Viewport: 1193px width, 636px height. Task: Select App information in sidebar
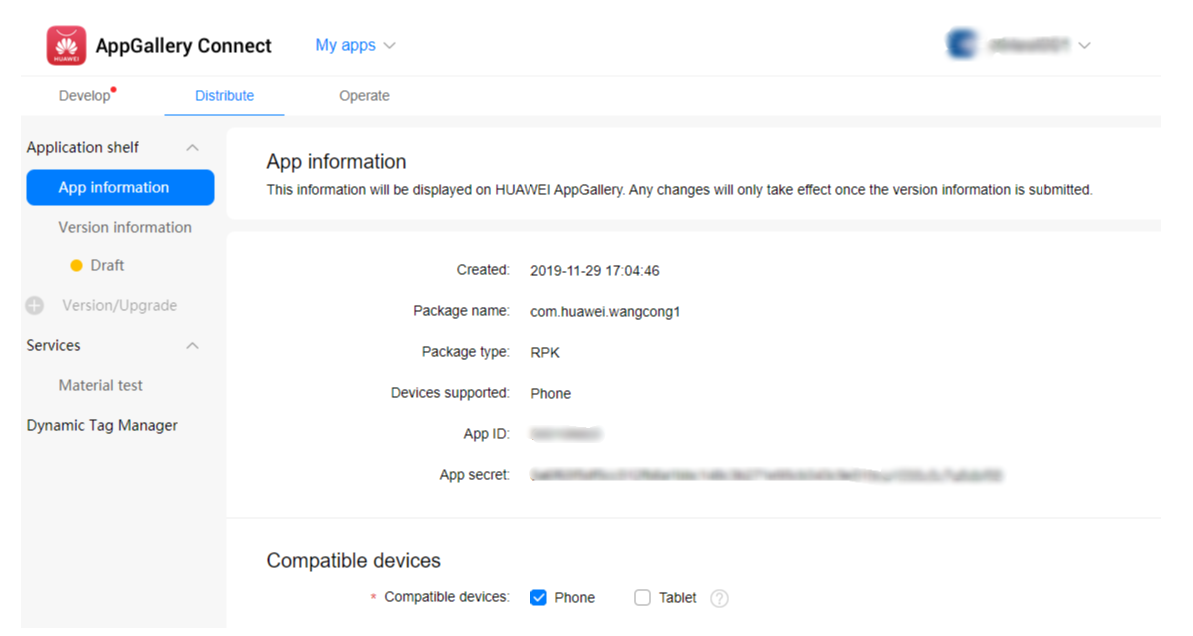point(120,188)
